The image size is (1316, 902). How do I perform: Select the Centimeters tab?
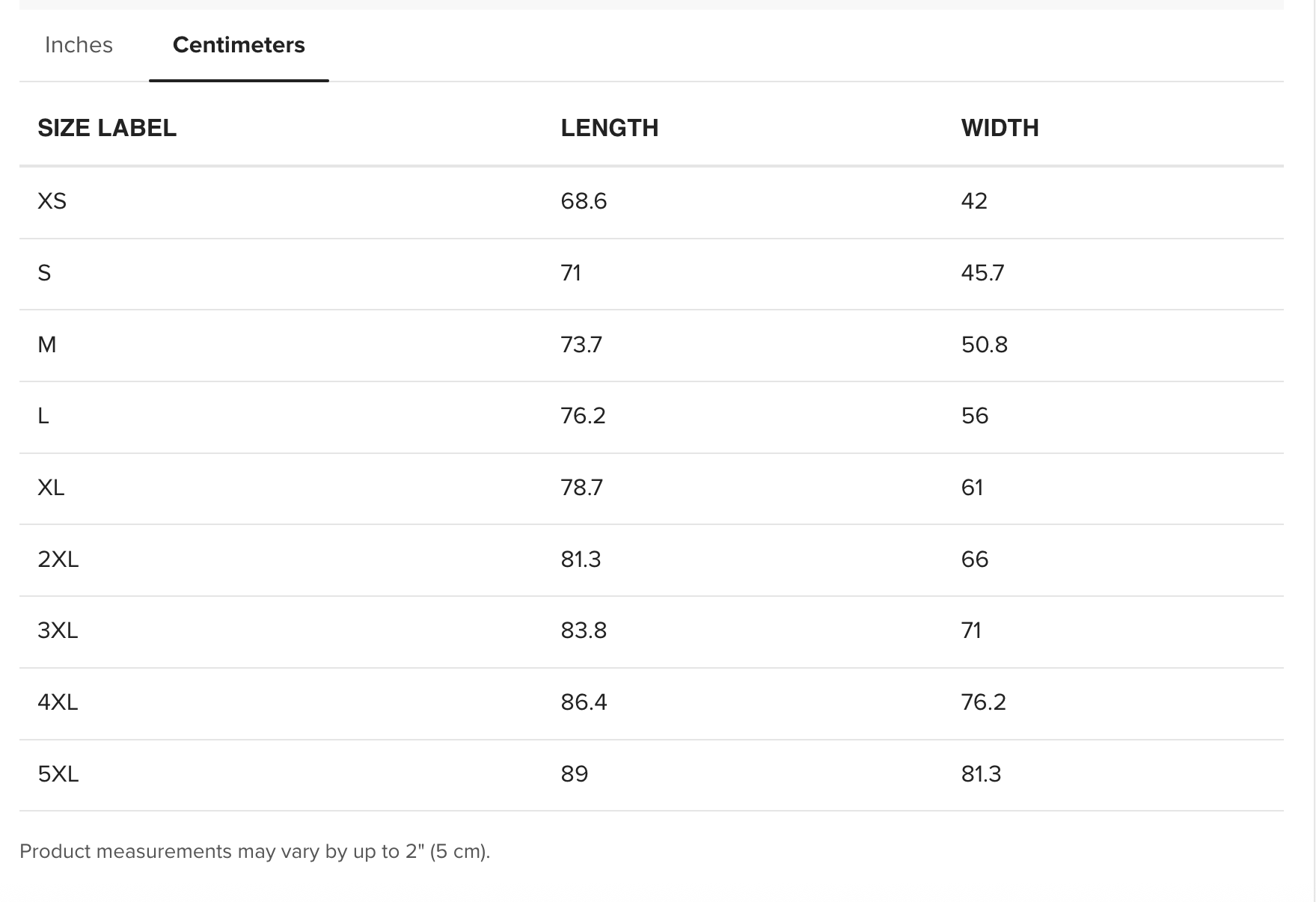point(239,45)
